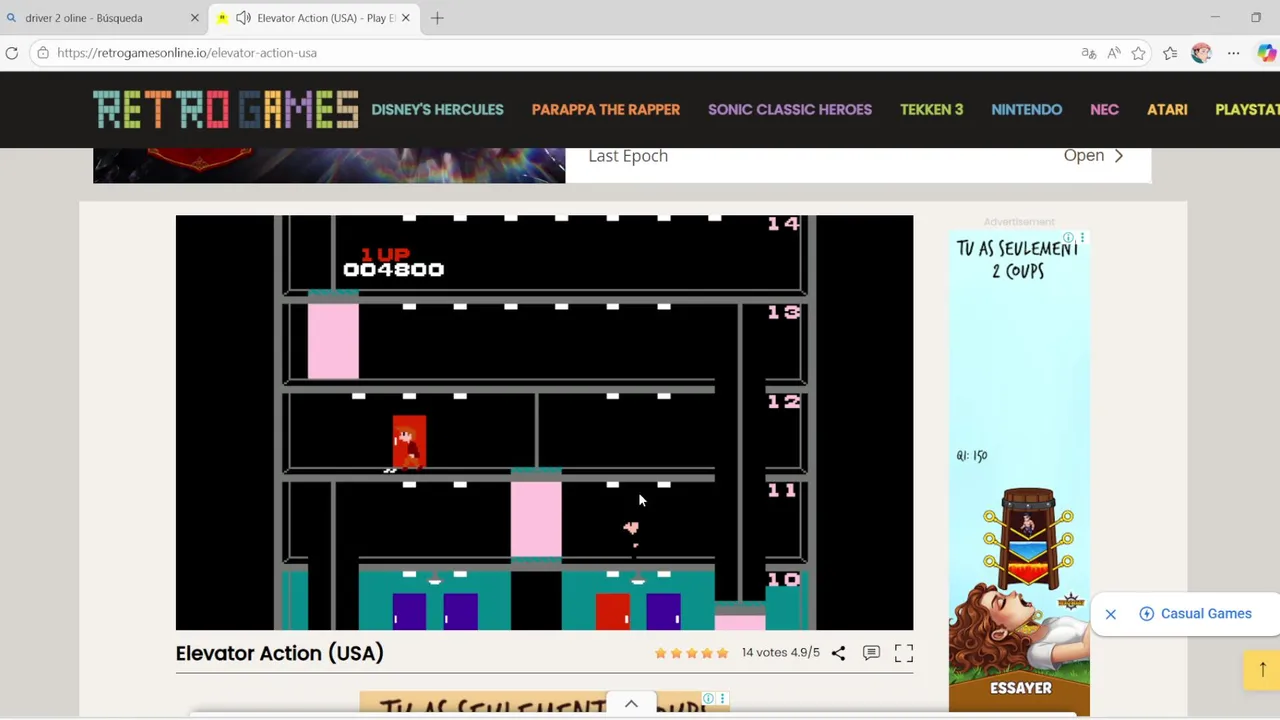1280x720 pixels.
Task: Click the red door on floor 10
Action: point(612,612)
